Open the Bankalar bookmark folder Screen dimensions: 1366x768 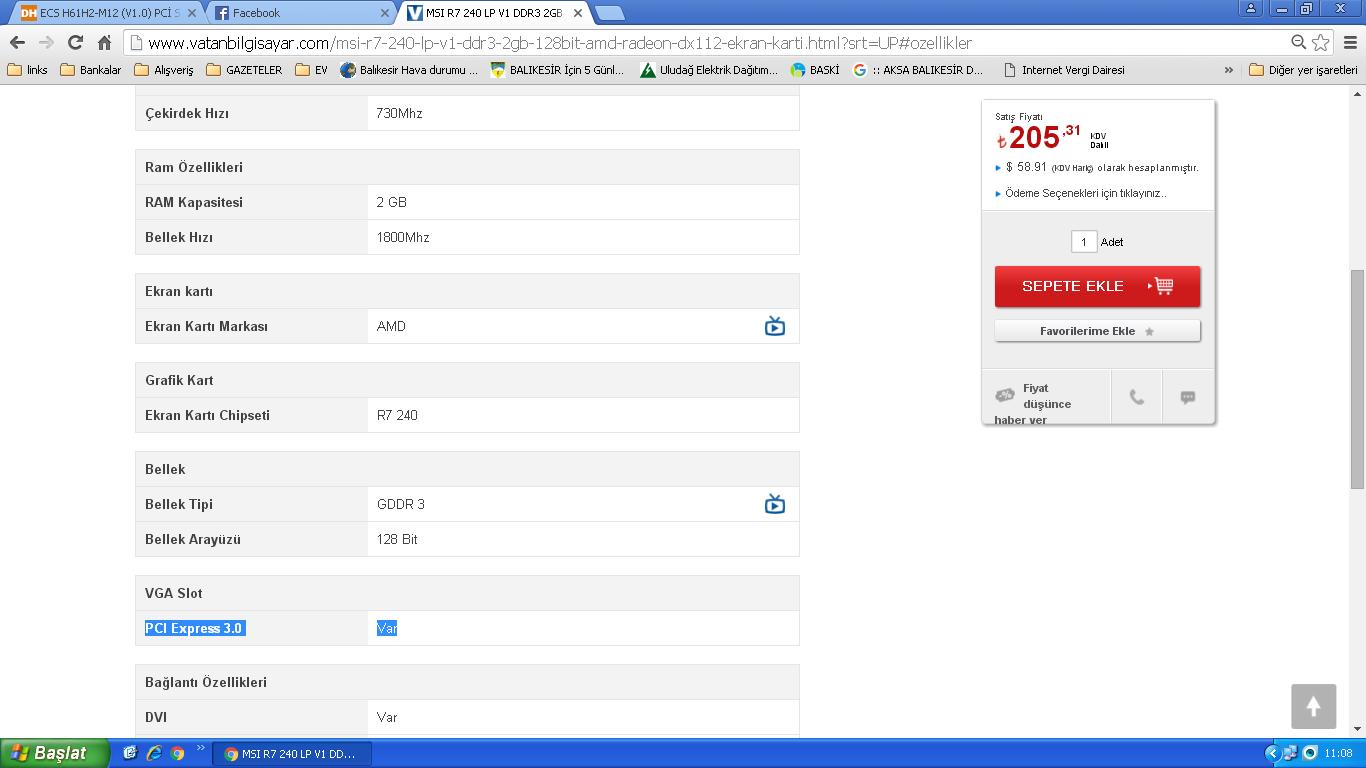[x=91, y=70]
